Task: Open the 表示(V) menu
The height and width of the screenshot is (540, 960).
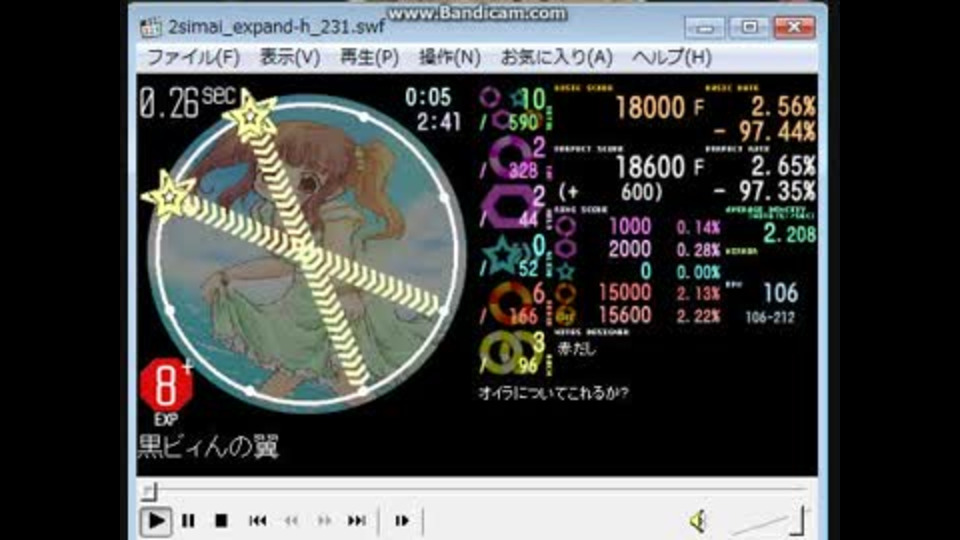Action: point(290,58)
